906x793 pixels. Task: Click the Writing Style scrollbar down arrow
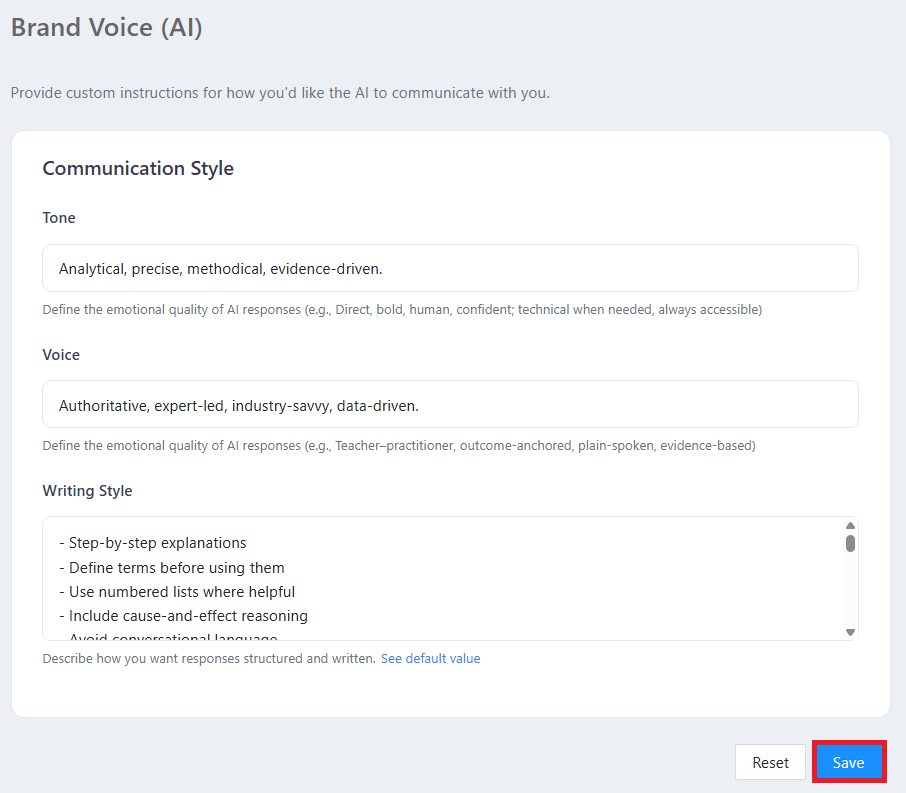pyautogui.click(x=850, y=632)
